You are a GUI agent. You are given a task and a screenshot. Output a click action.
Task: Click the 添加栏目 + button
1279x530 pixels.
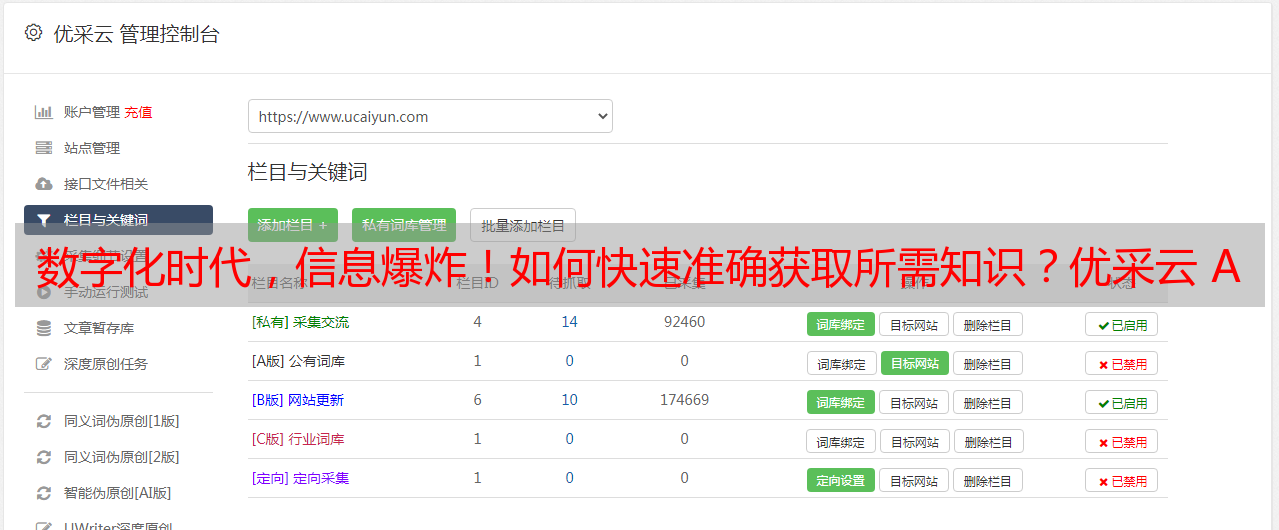(x=293, y=225)
